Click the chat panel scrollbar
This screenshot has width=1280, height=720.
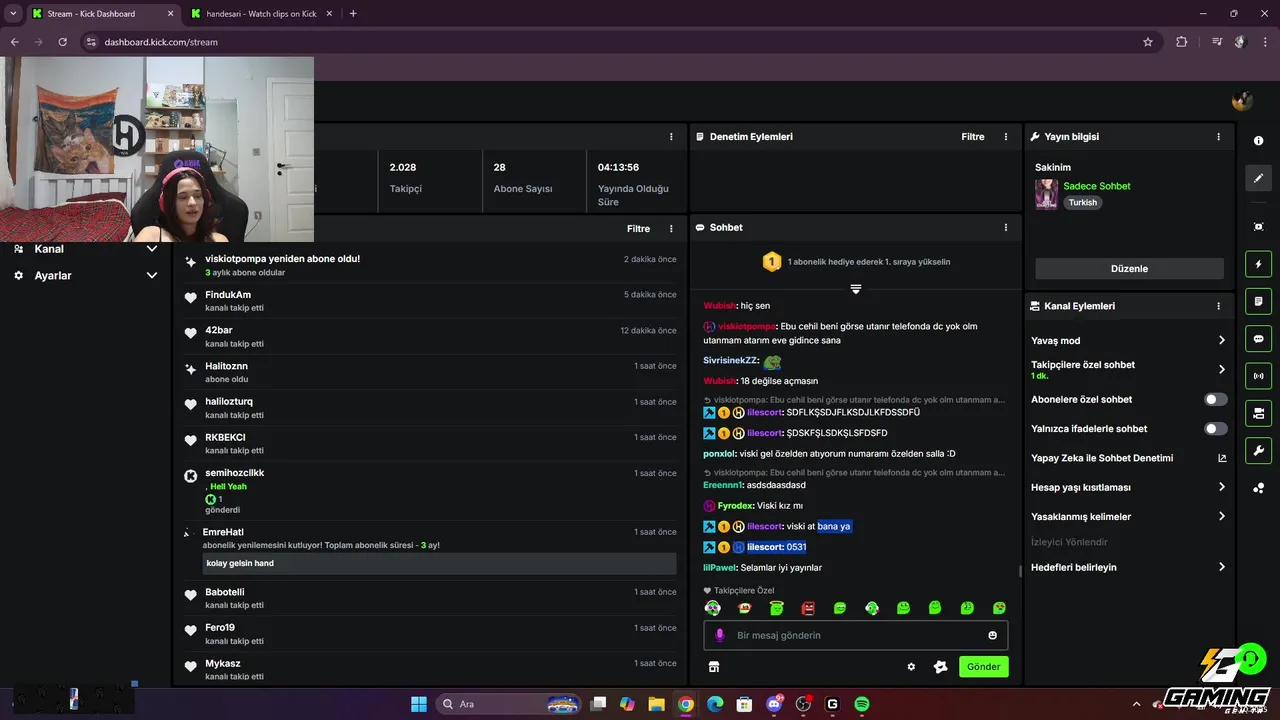pos(1019,571)
